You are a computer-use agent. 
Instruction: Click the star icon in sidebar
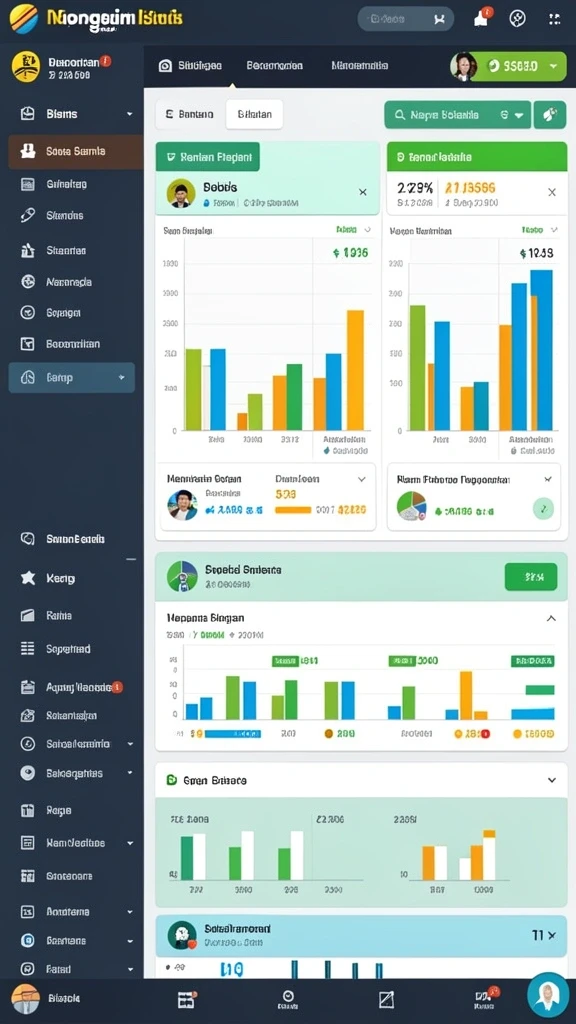point(27,578)
